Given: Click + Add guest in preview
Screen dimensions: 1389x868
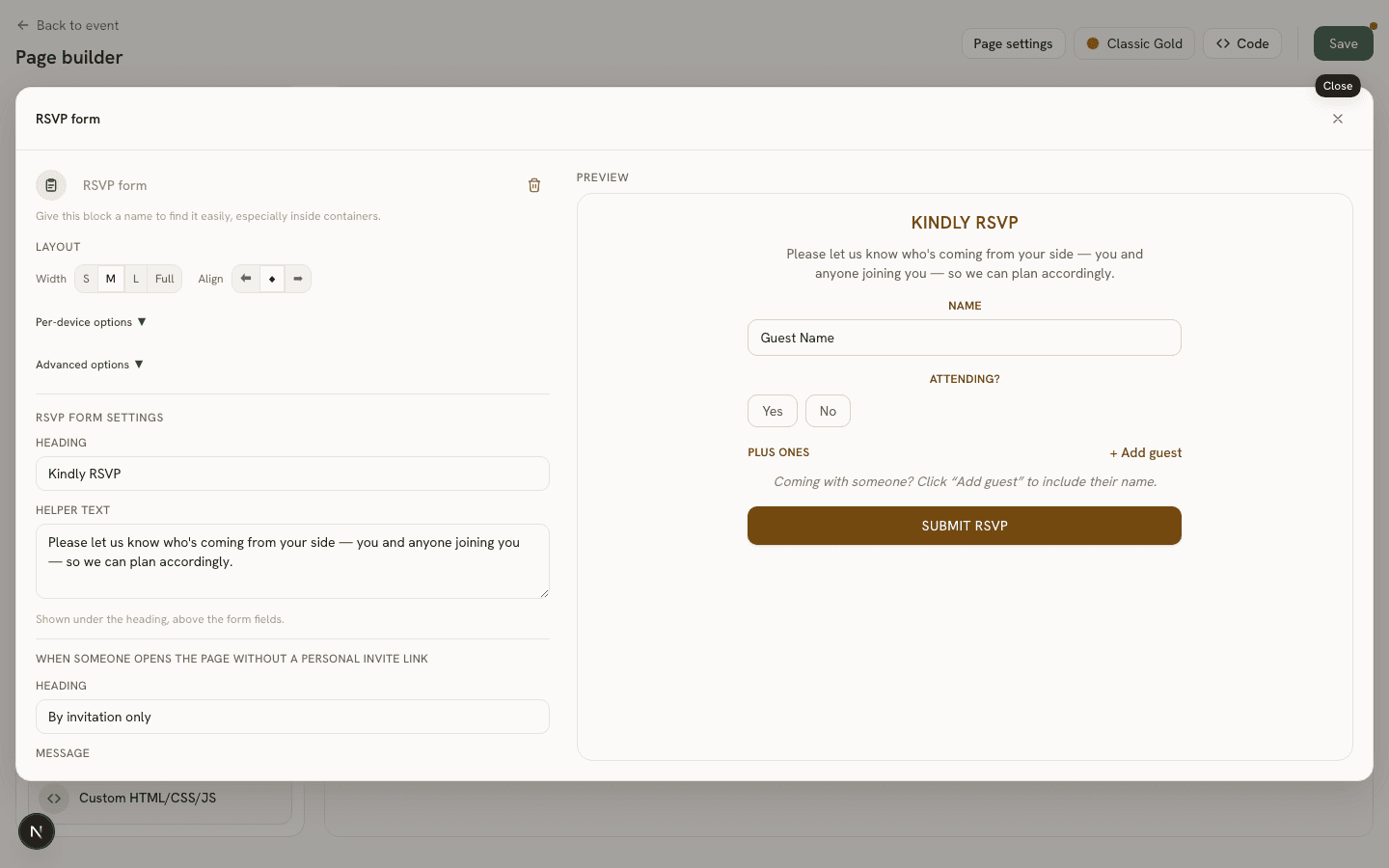Looking at the screenshot, I should 1145,452.
